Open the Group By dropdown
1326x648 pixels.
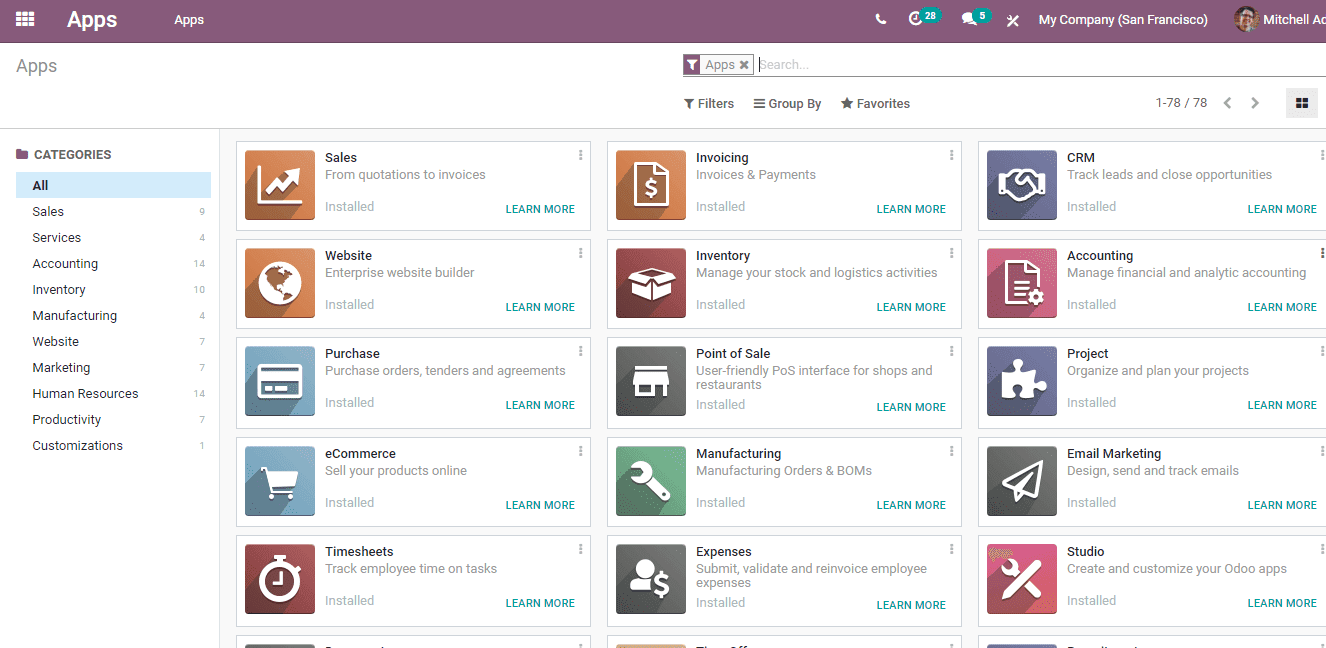(x=788, y=104)
